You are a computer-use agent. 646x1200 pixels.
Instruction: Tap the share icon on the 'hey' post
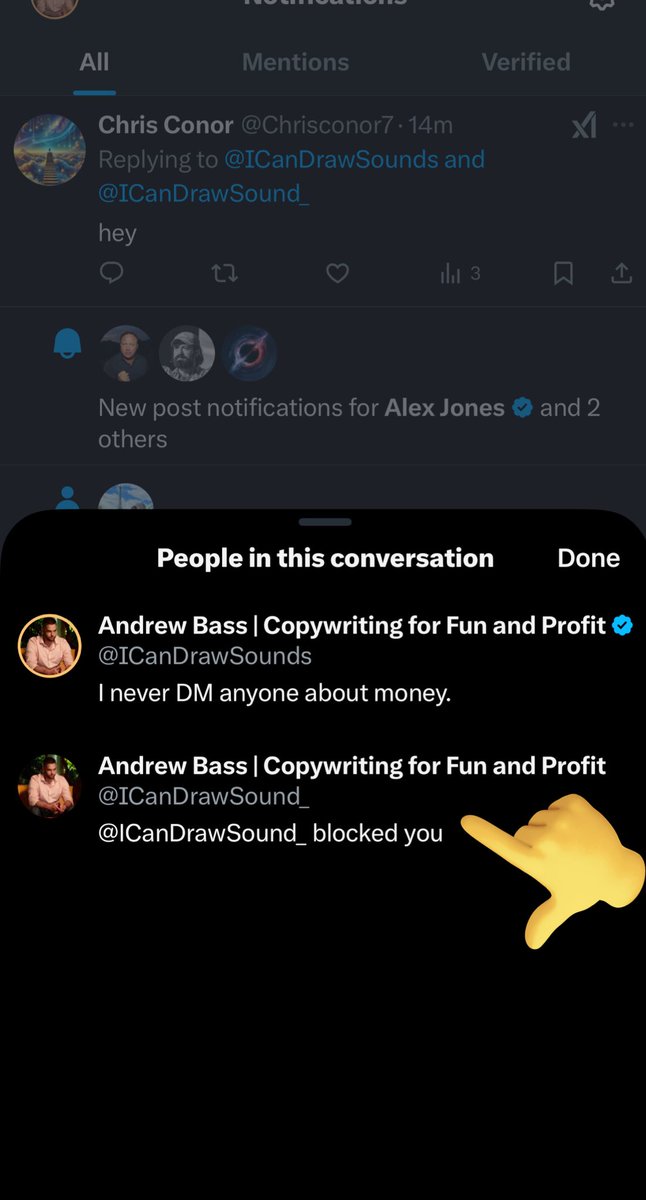(621, 272)
